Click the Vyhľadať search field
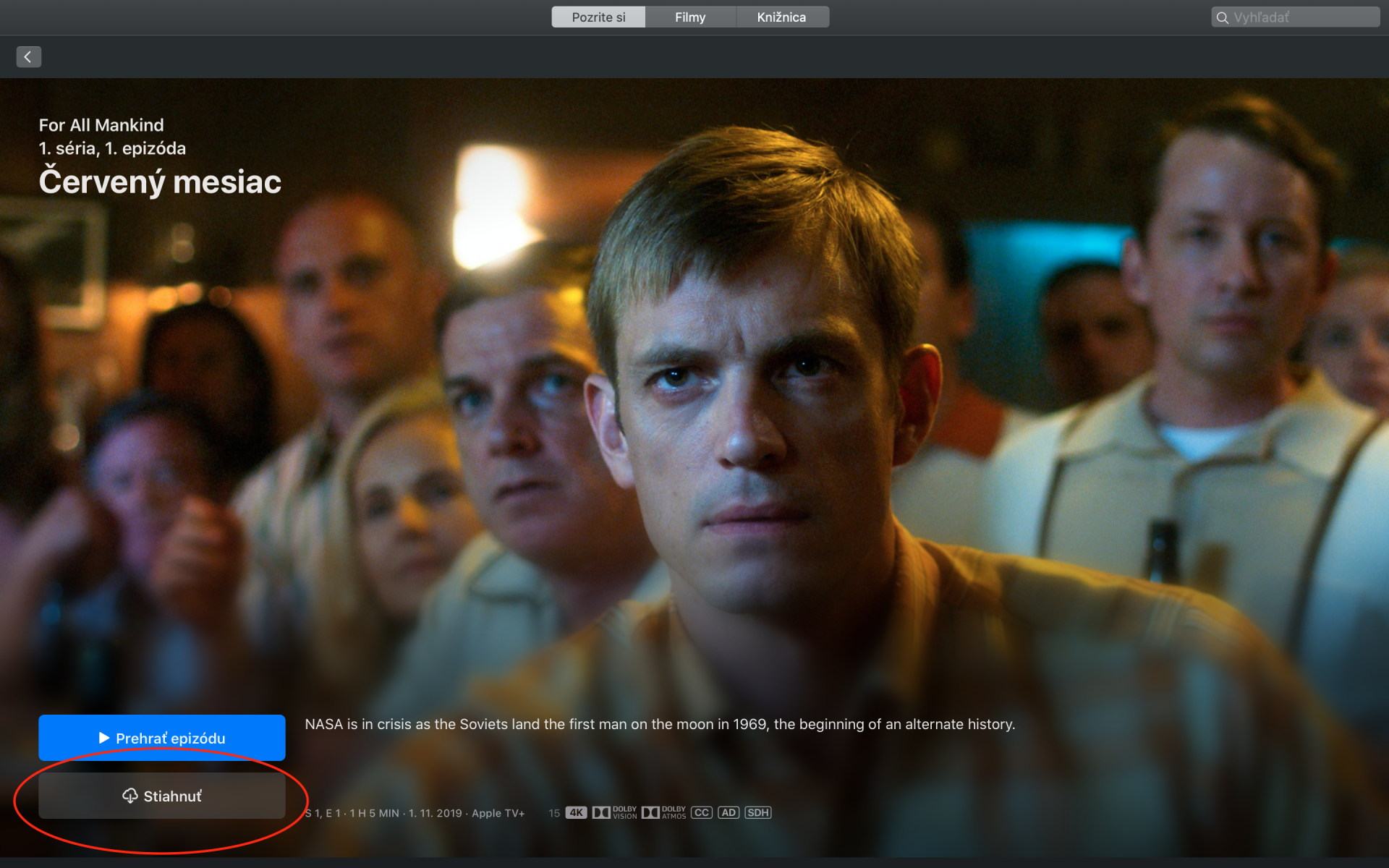Image resolution: width=1389 pixels, height=868 pixels. (x=1295, y=17)
